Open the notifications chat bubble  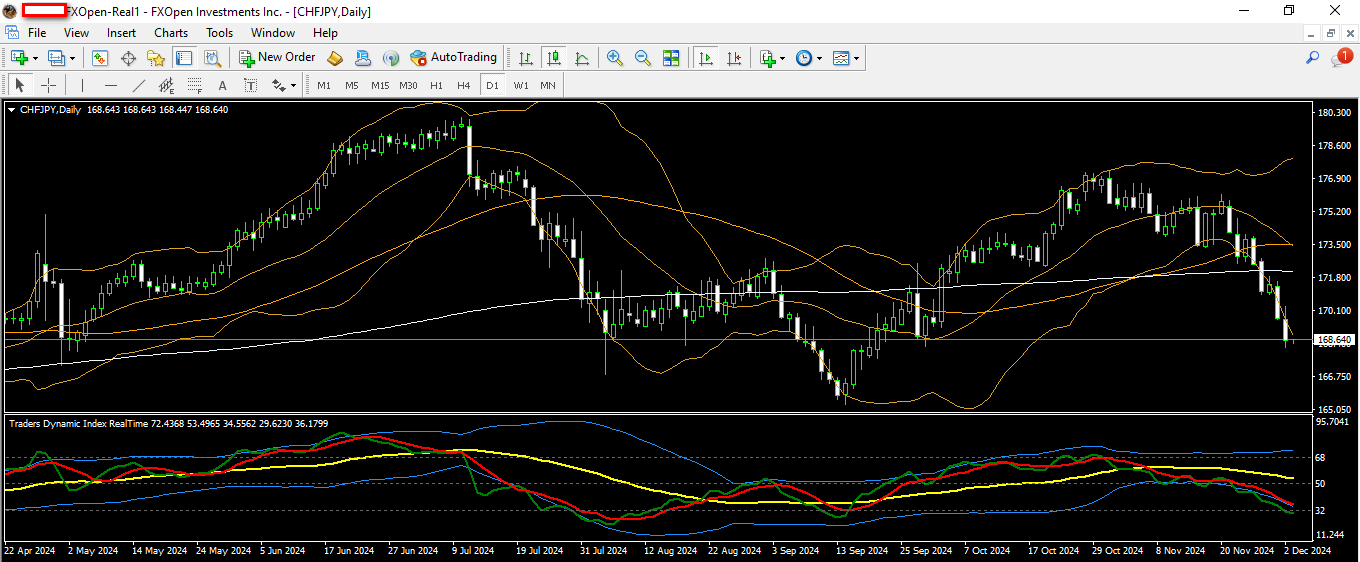[1340, 58]
